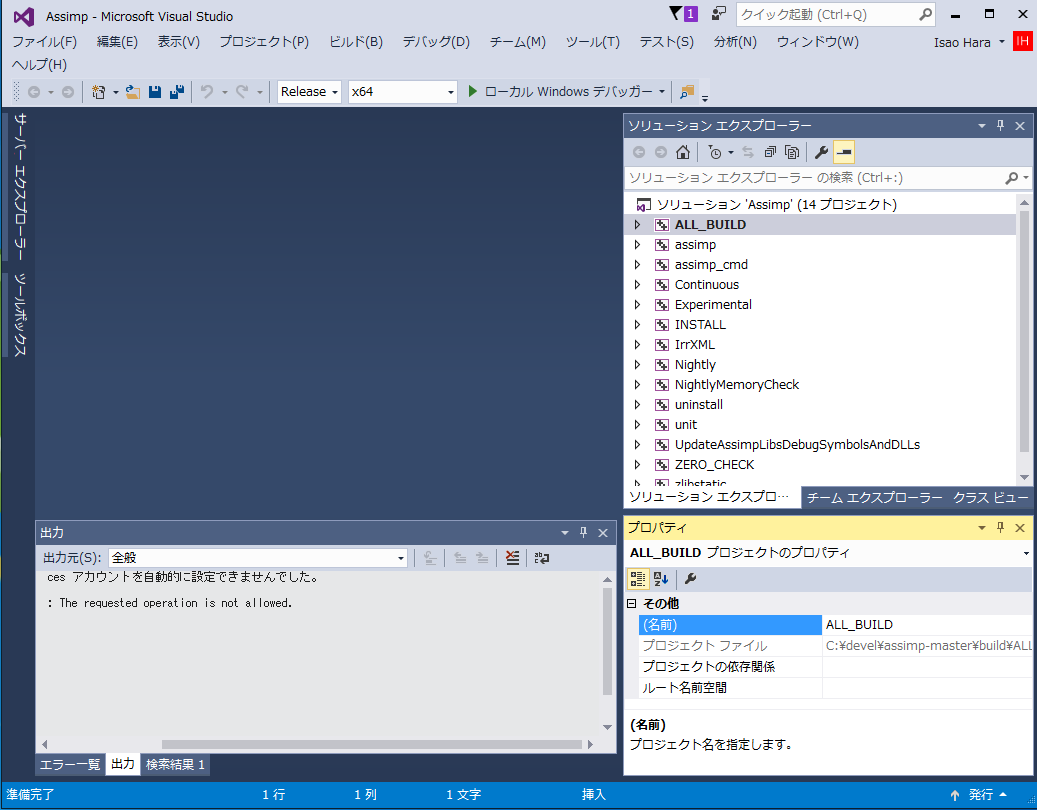The width and height of the screenshot is (1037, 810).
Task: Click the redo arrow in toolbar
Action: click(242, 92)
